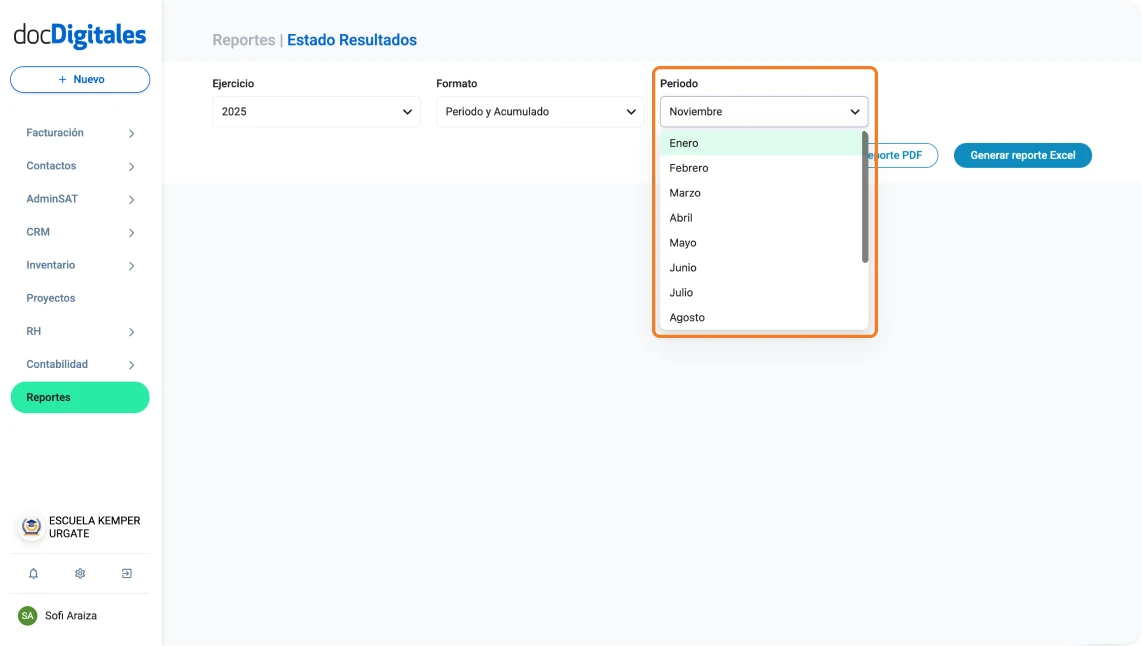Click the Nuevo button
This screenshot has height=646, width=1142.
pos(80,80)
